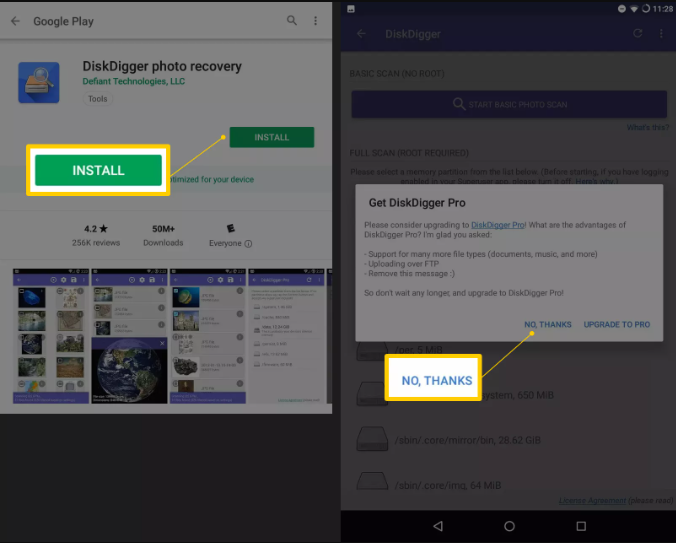
Task: Open Defiant Technologies, LLC developer page
Action: coord(134,81)
